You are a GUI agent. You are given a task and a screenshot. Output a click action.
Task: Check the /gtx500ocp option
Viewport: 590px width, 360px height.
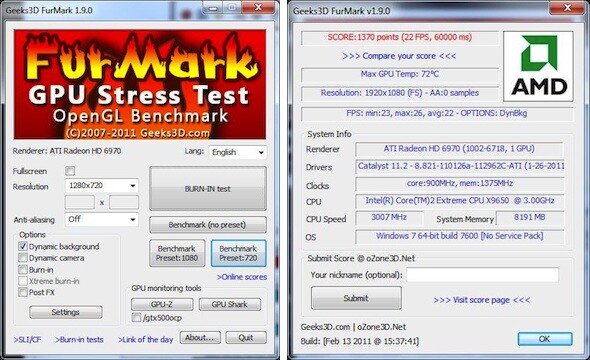coord(136,317)
